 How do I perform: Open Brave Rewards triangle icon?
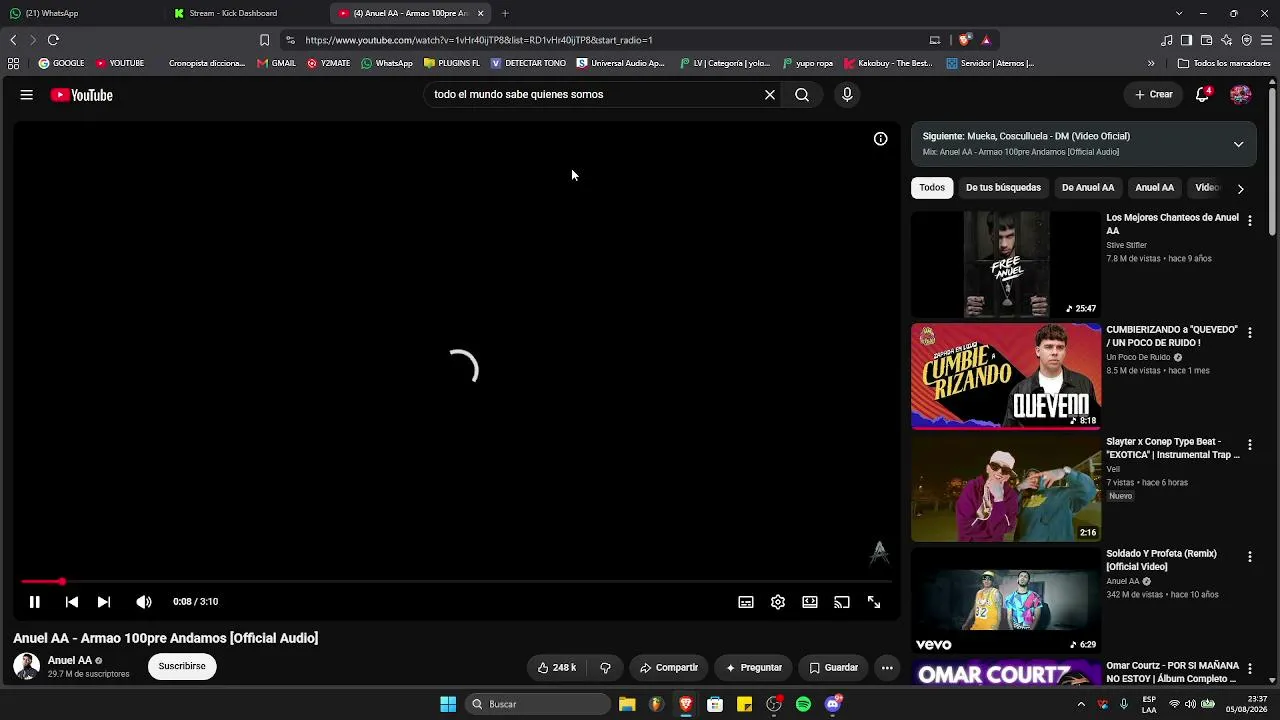tap(986, 40)
